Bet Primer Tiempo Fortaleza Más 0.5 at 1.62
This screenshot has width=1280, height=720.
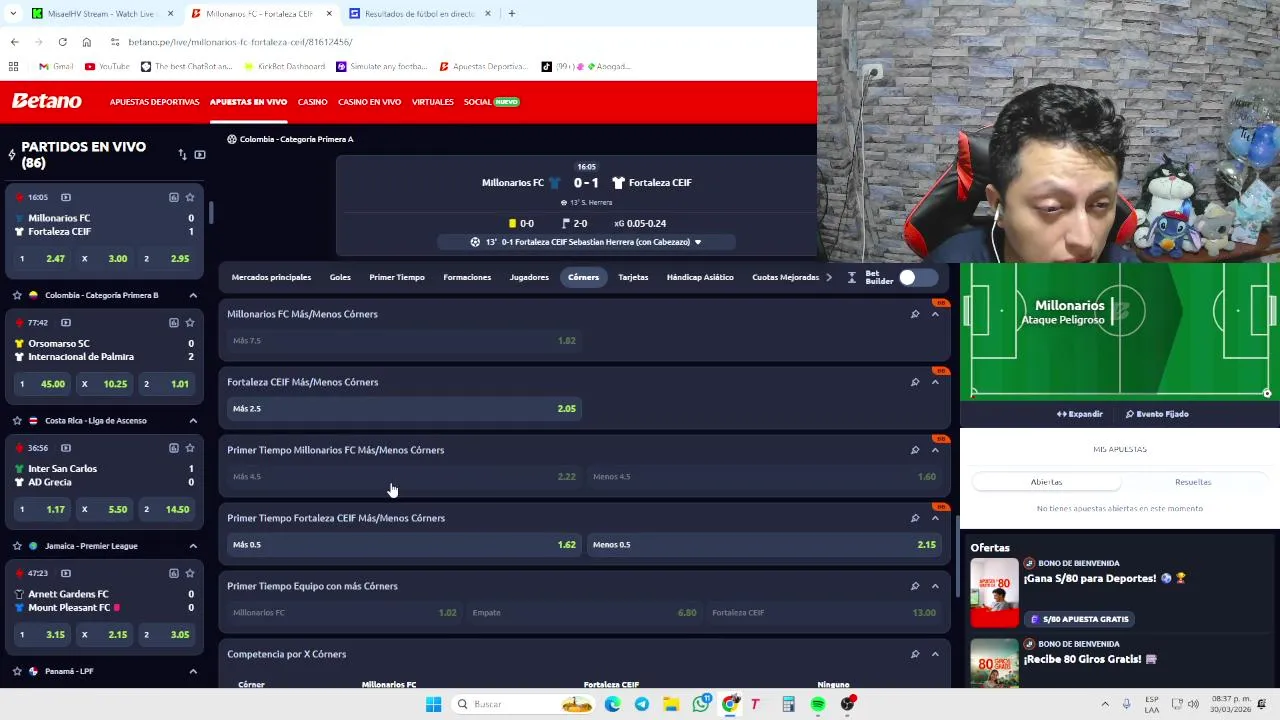[404, 544]
